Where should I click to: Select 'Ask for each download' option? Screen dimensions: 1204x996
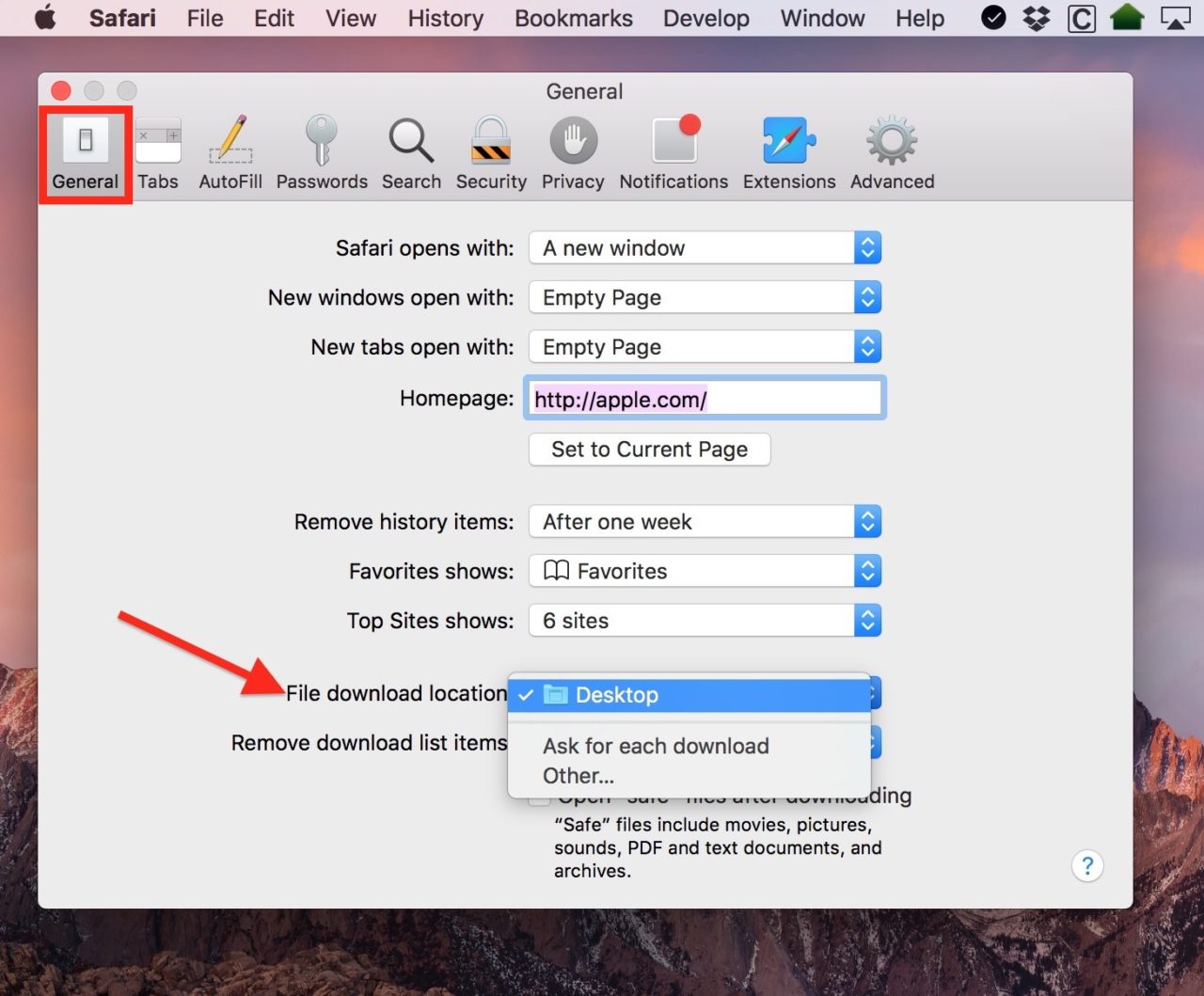(x=656, y=746)
